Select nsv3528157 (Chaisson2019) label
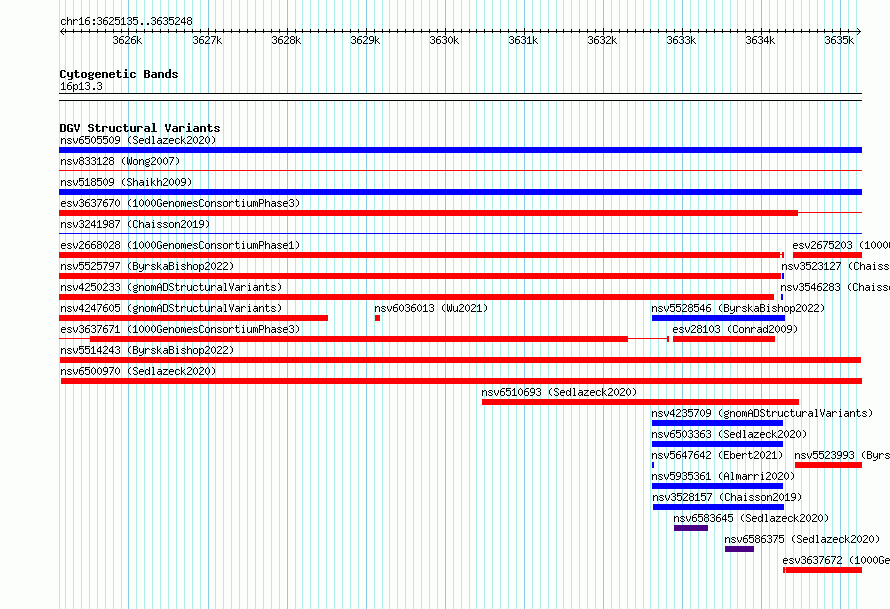Image resolution: width=890 pixels, height=609 pixels. coord(727,497)
